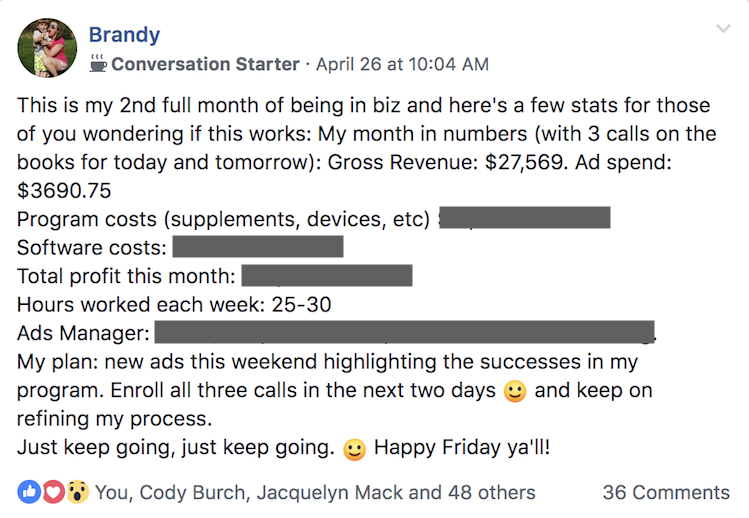Click the redacted block beside Software costs
749x518 pixels.
click(258, 246)
